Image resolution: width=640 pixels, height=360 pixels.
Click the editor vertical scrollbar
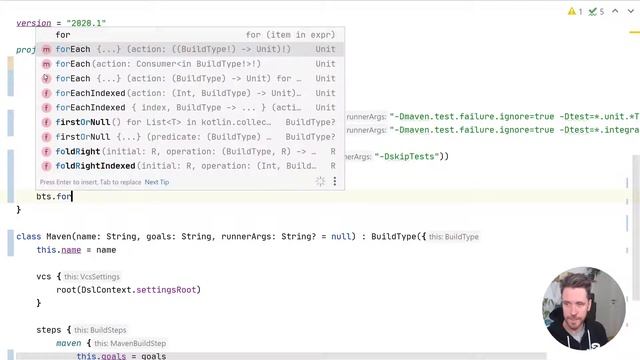pyautogui.click(x=636, y=227)
